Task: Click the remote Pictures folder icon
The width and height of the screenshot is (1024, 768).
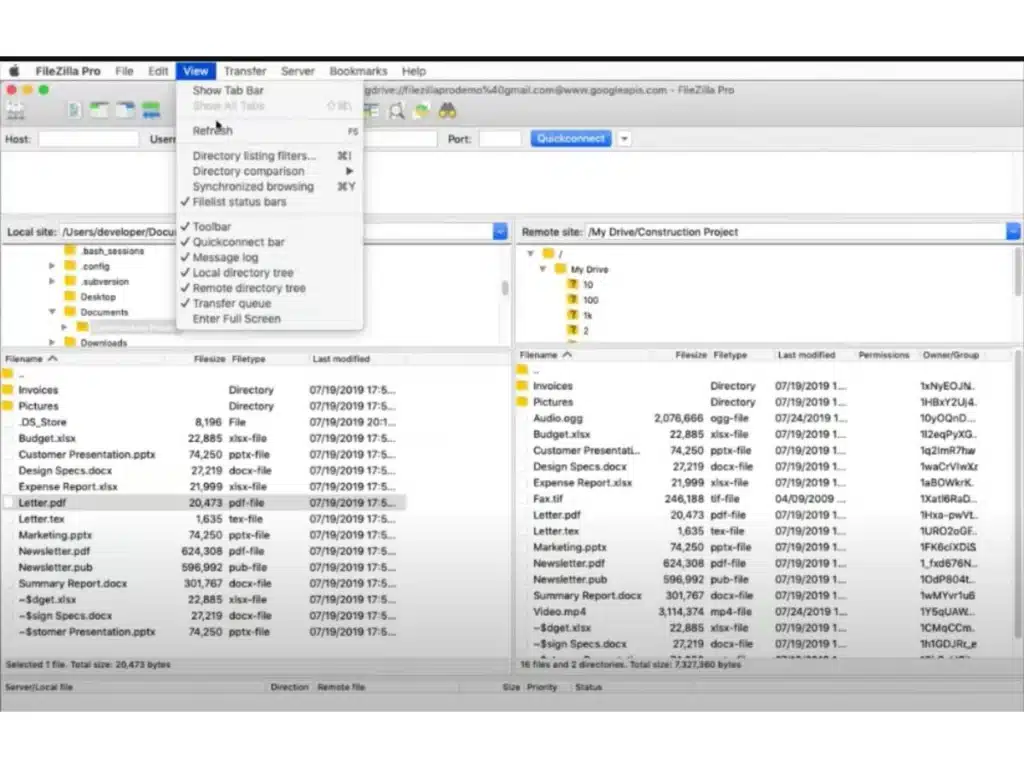Action: click(x=522, y=402)
